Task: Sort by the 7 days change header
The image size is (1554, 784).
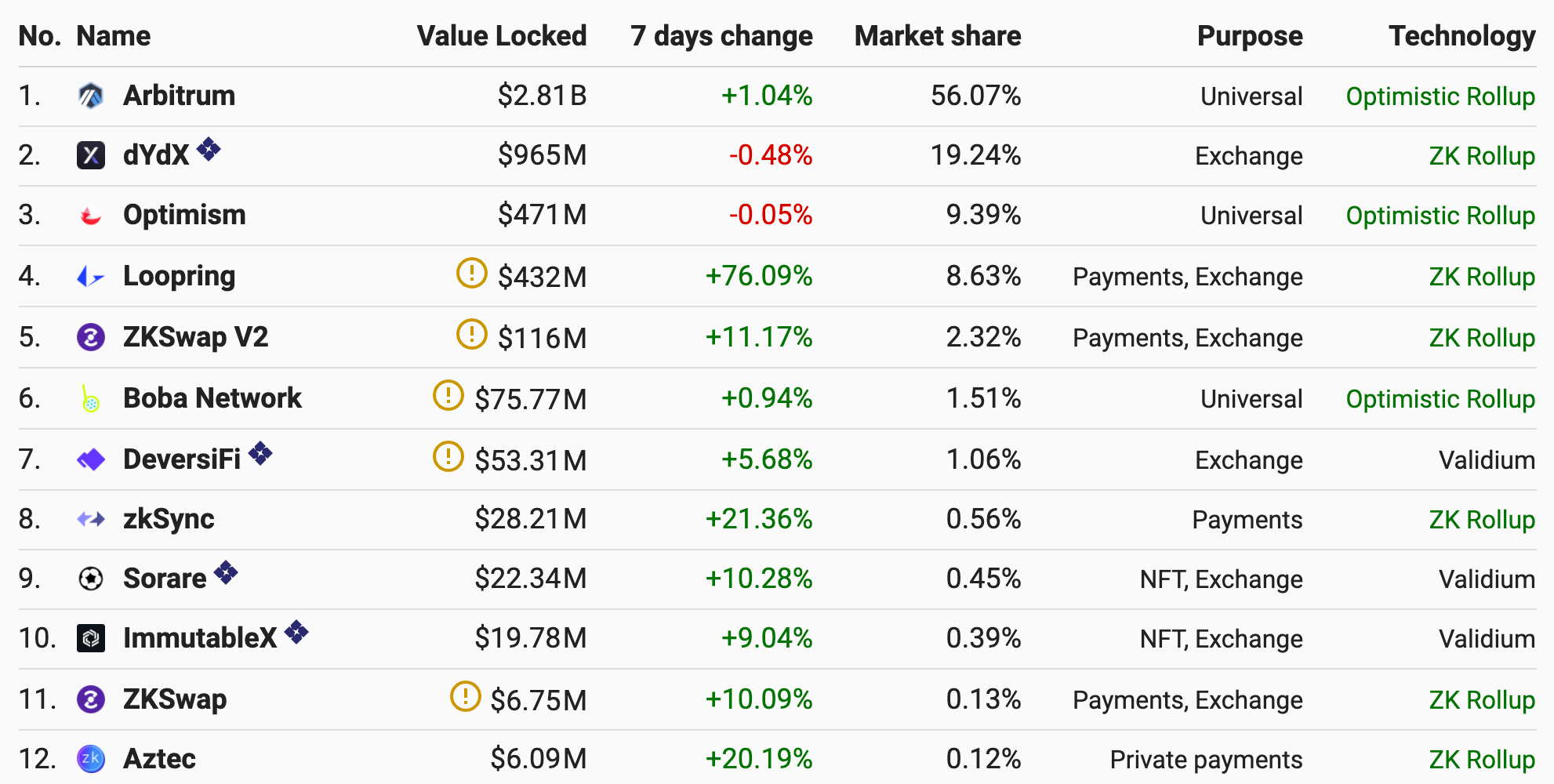Action: (721, 36)
